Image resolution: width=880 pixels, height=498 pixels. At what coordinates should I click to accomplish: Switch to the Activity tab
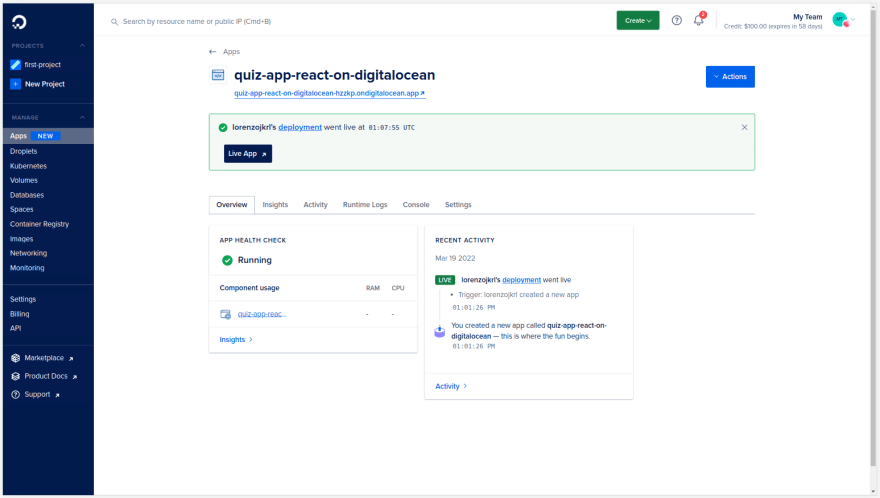[315, 205]
